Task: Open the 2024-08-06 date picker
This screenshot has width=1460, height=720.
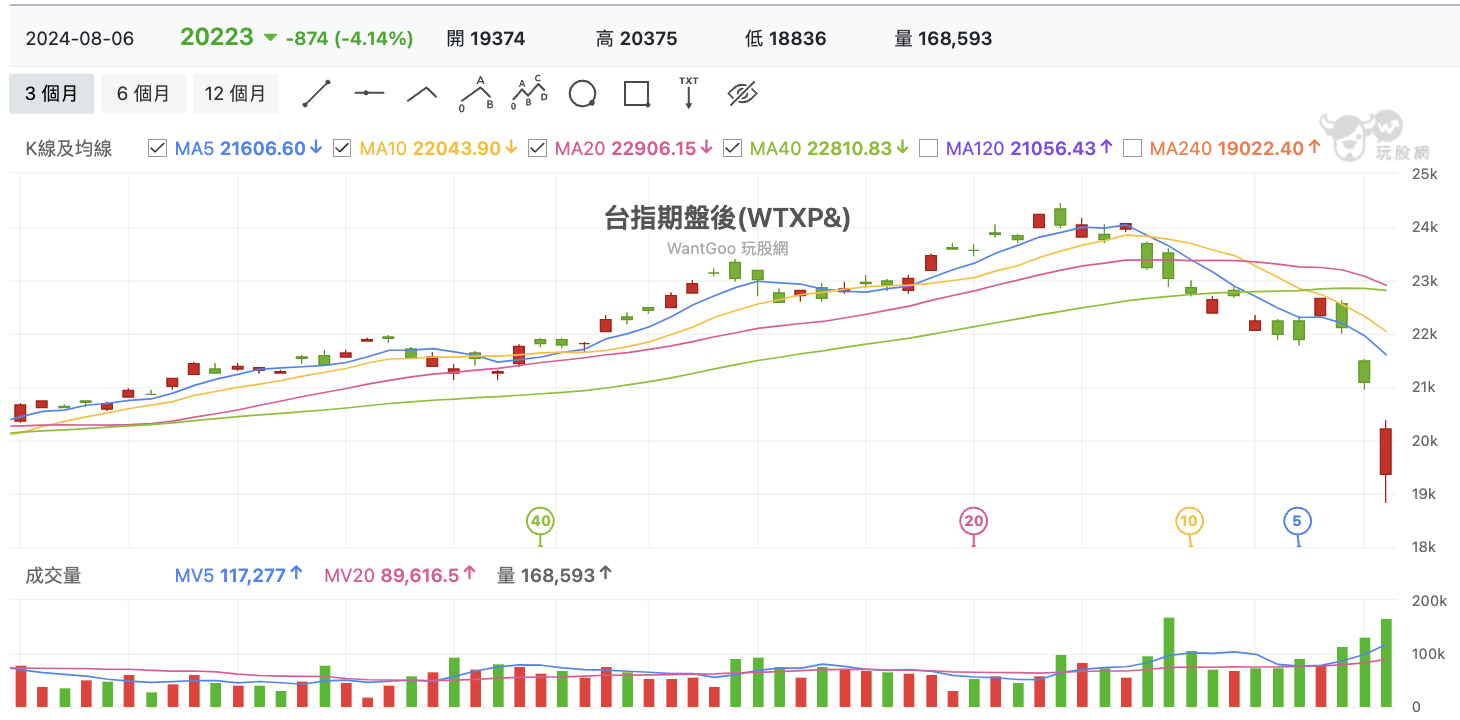Action: [78, 38]
